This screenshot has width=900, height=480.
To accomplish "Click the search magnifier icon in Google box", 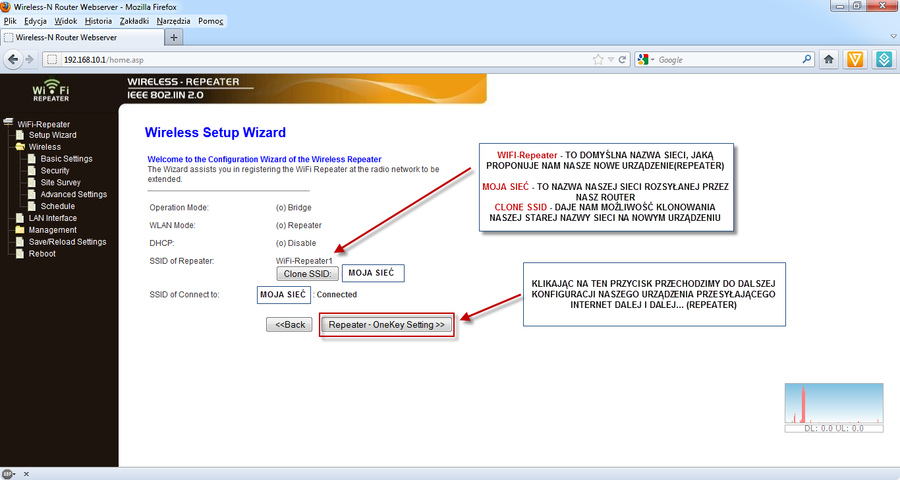I will [x=806, y=60].
